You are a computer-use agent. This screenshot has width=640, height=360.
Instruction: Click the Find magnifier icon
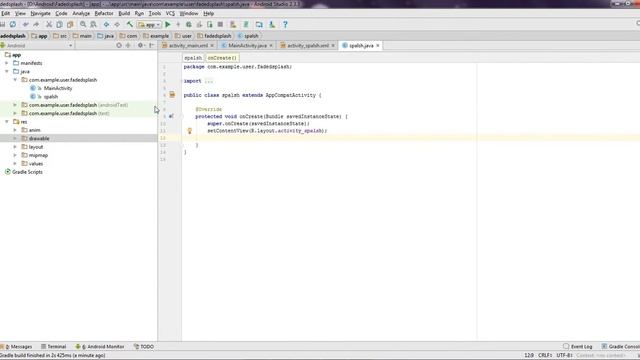(83, 24)
